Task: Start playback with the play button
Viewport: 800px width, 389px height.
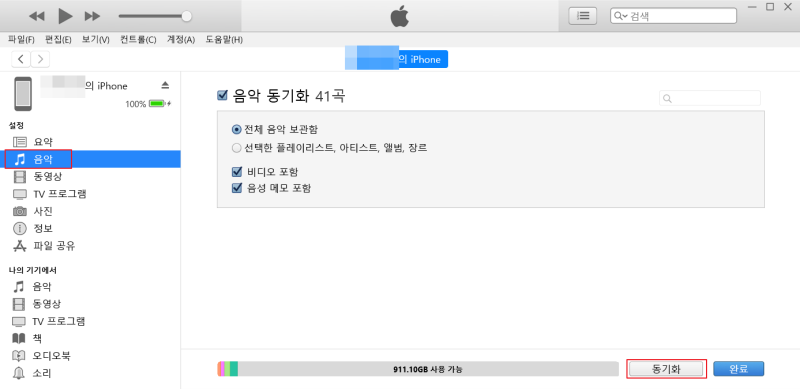Action: click(65, 16)
